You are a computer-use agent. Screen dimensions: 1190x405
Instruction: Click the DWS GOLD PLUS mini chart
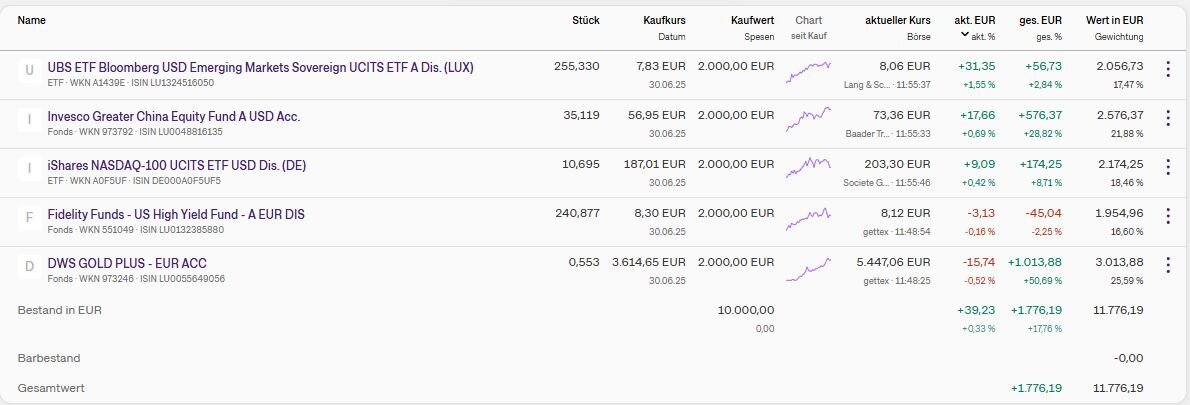808,270
